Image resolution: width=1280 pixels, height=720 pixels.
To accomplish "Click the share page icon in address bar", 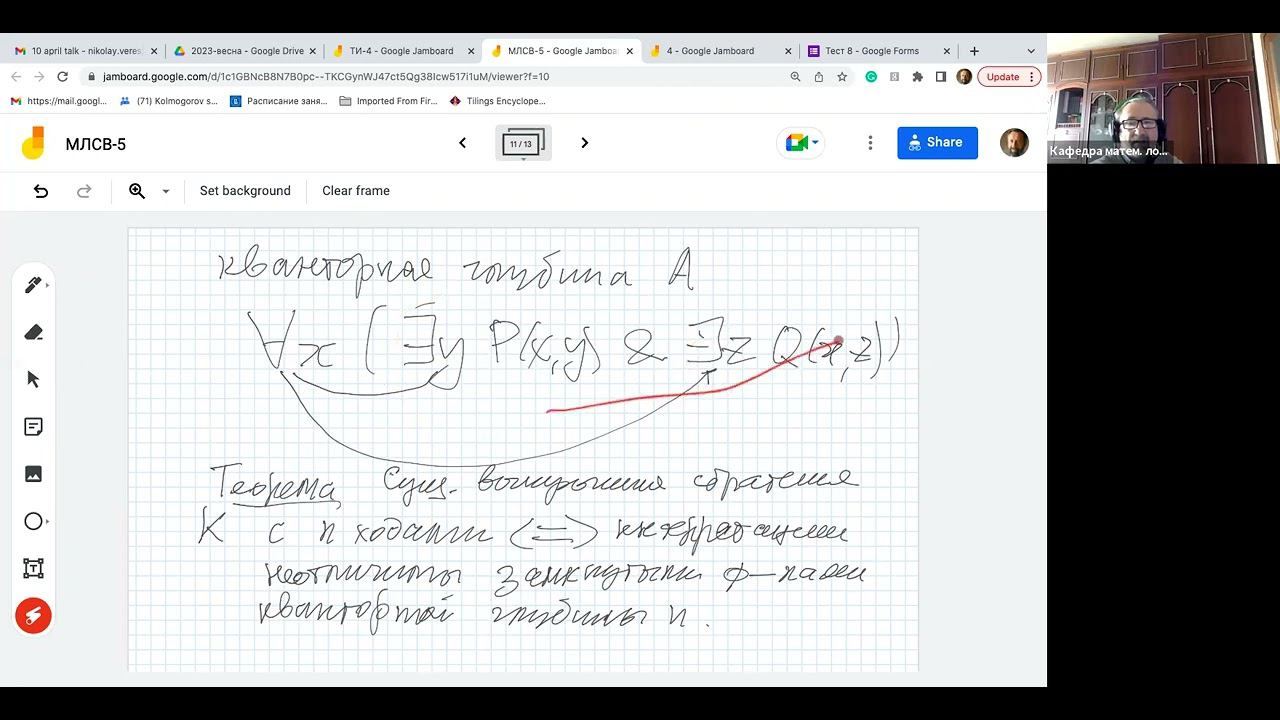I will [x=819, y=76].
